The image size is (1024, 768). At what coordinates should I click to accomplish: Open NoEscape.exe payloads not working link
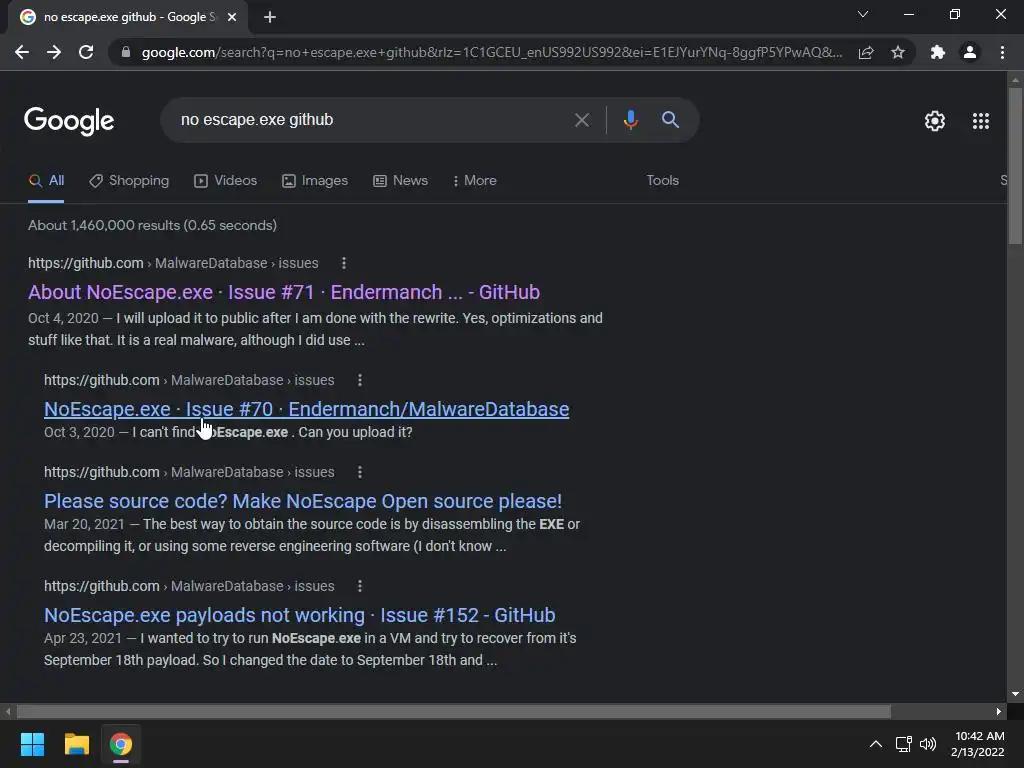pos(300,615)
